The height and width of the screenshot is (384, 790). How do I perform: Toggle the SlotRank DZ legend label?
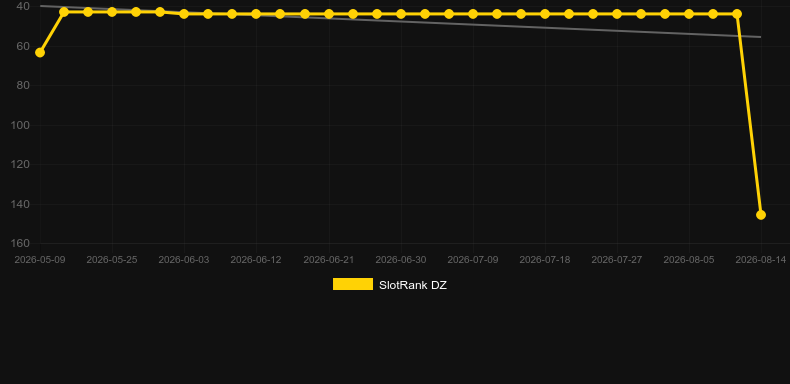pyautogui.click(x=413, y=285)
